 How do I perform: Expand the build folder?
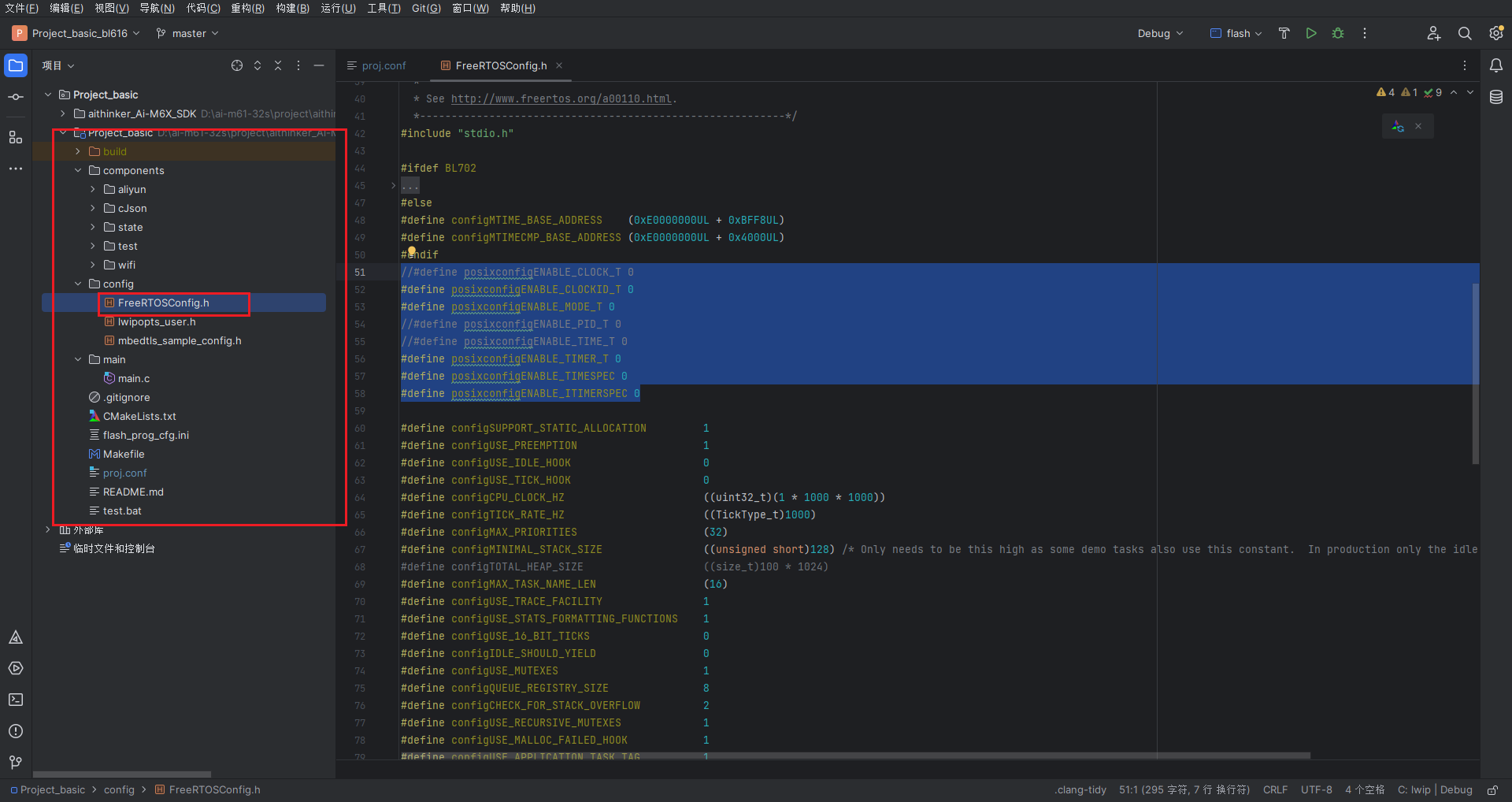pyautogui.click(x=78, y=151)
